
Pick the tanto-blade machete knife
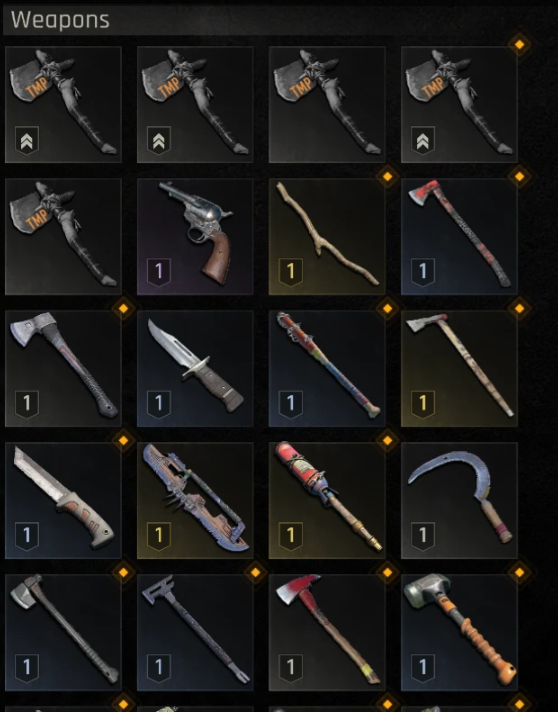tap(63, 500)
